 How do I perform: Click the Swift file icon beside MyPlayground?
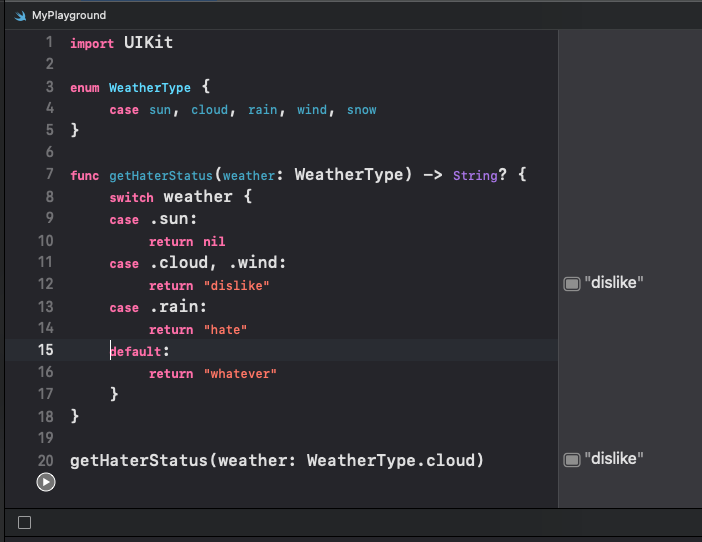(20, 16)
